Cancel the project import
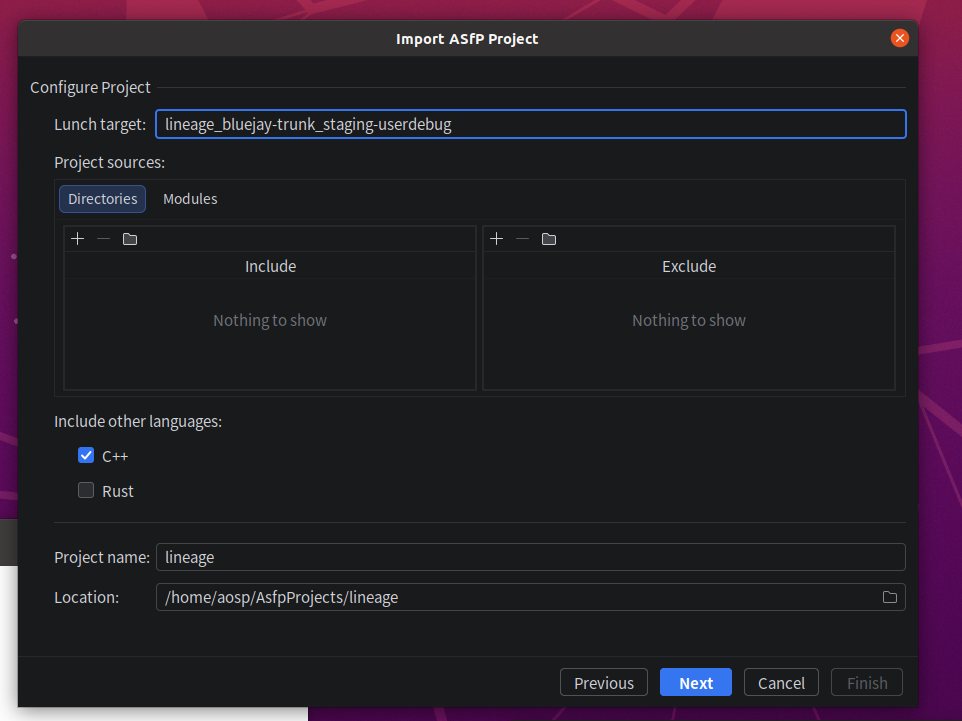The height and width of the screenshot is (721, 962). click(x=781, y=682)
